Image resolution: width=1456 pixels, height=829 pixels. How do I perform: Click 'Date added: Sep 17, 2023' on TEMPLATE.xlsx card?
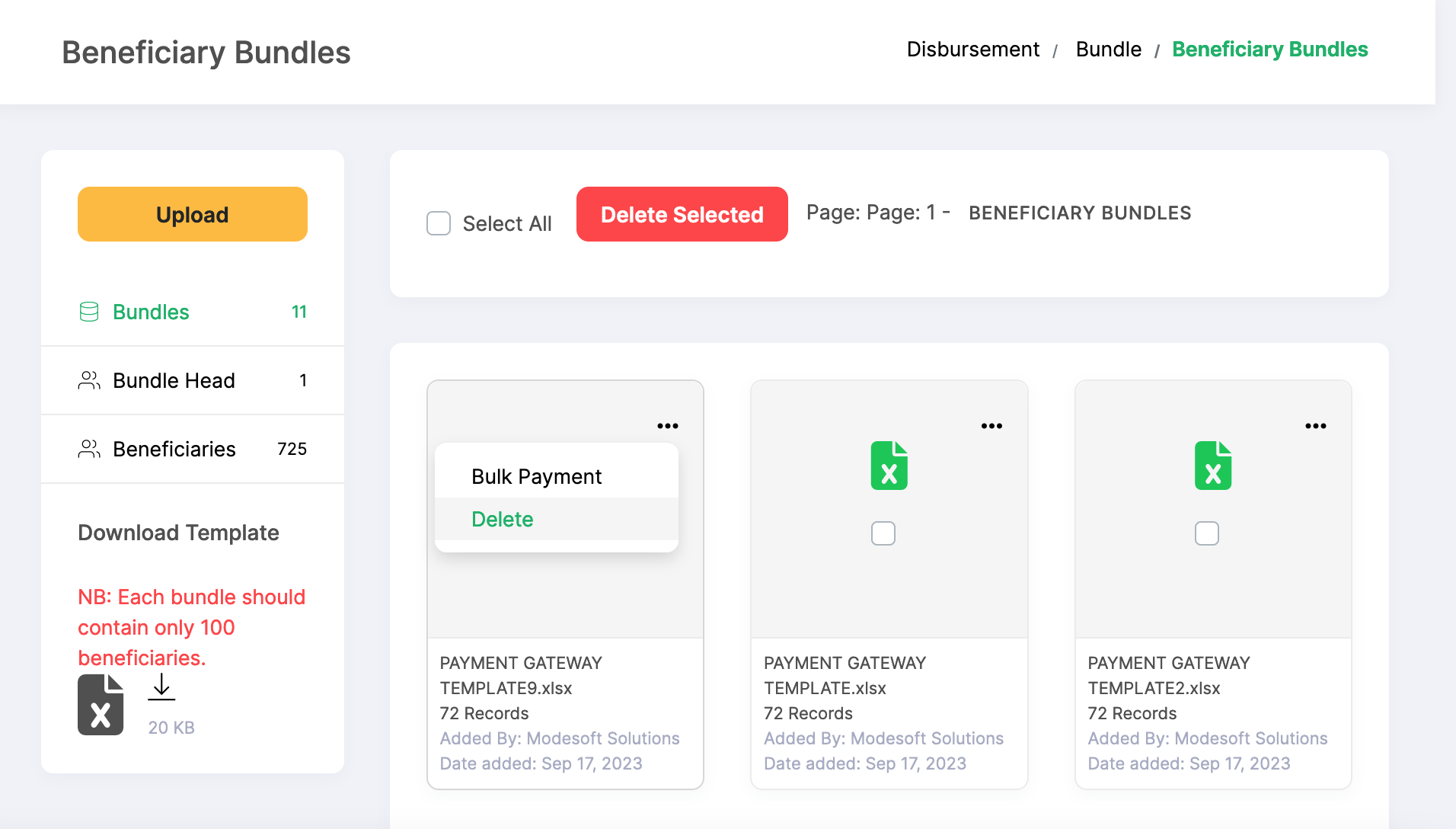coord(865,763)
